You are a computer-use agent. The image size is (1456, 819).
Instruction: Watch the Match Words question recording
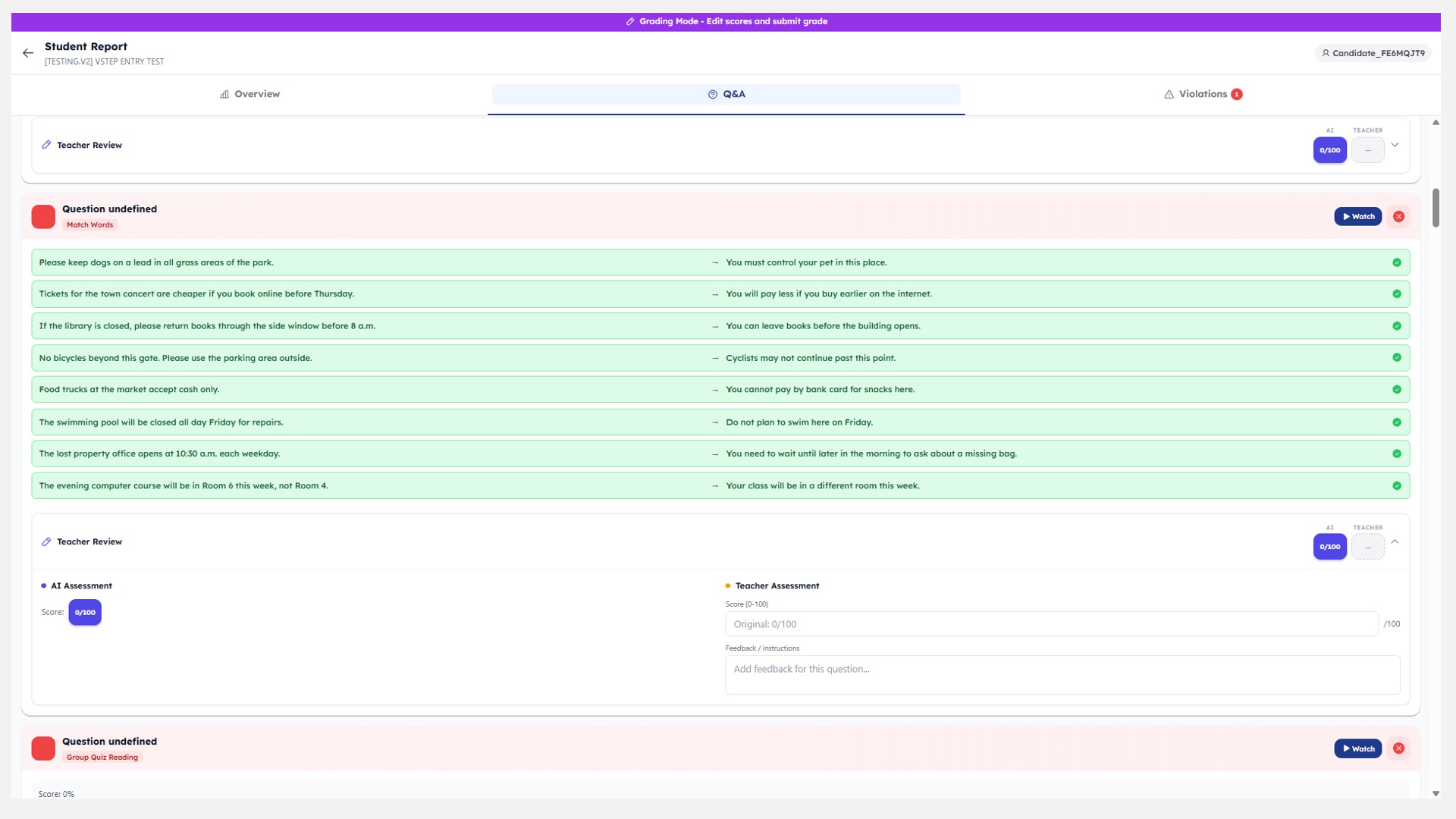(x=1357, y=217)
